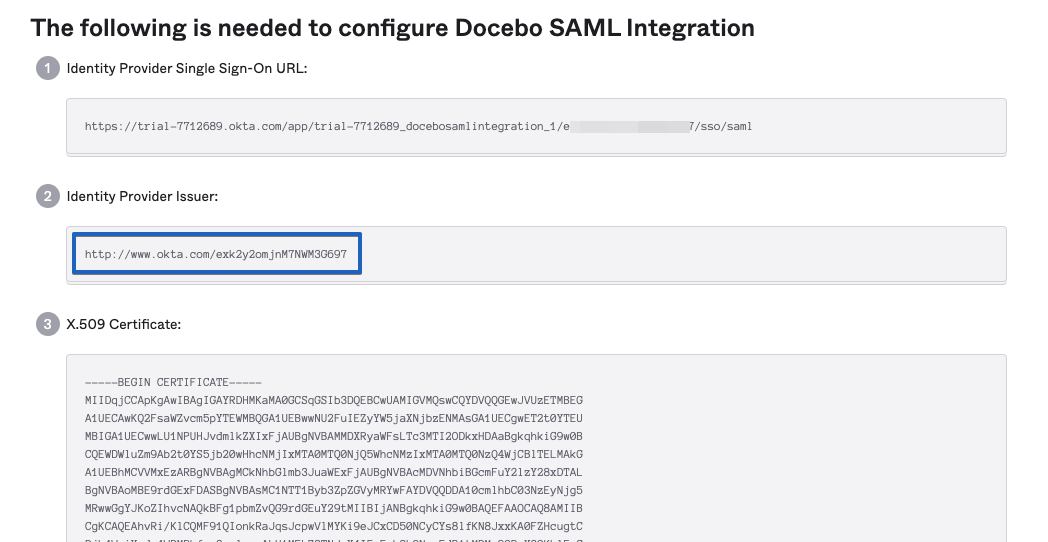Click the BEGIN CERTIFICATE line

click(x=173, y=382)
